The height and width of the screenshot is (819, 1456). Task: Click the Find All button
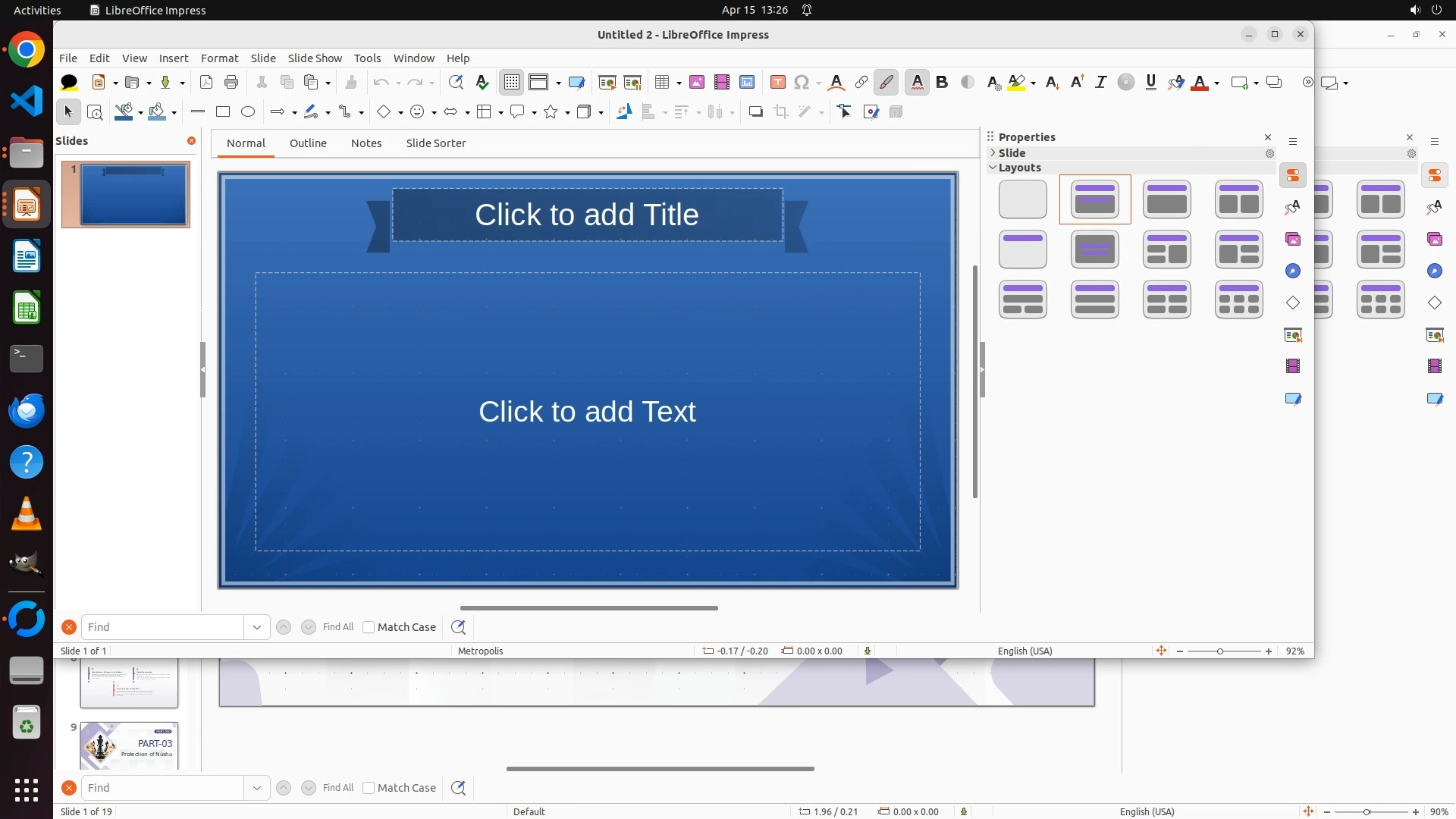click(337, 627)
